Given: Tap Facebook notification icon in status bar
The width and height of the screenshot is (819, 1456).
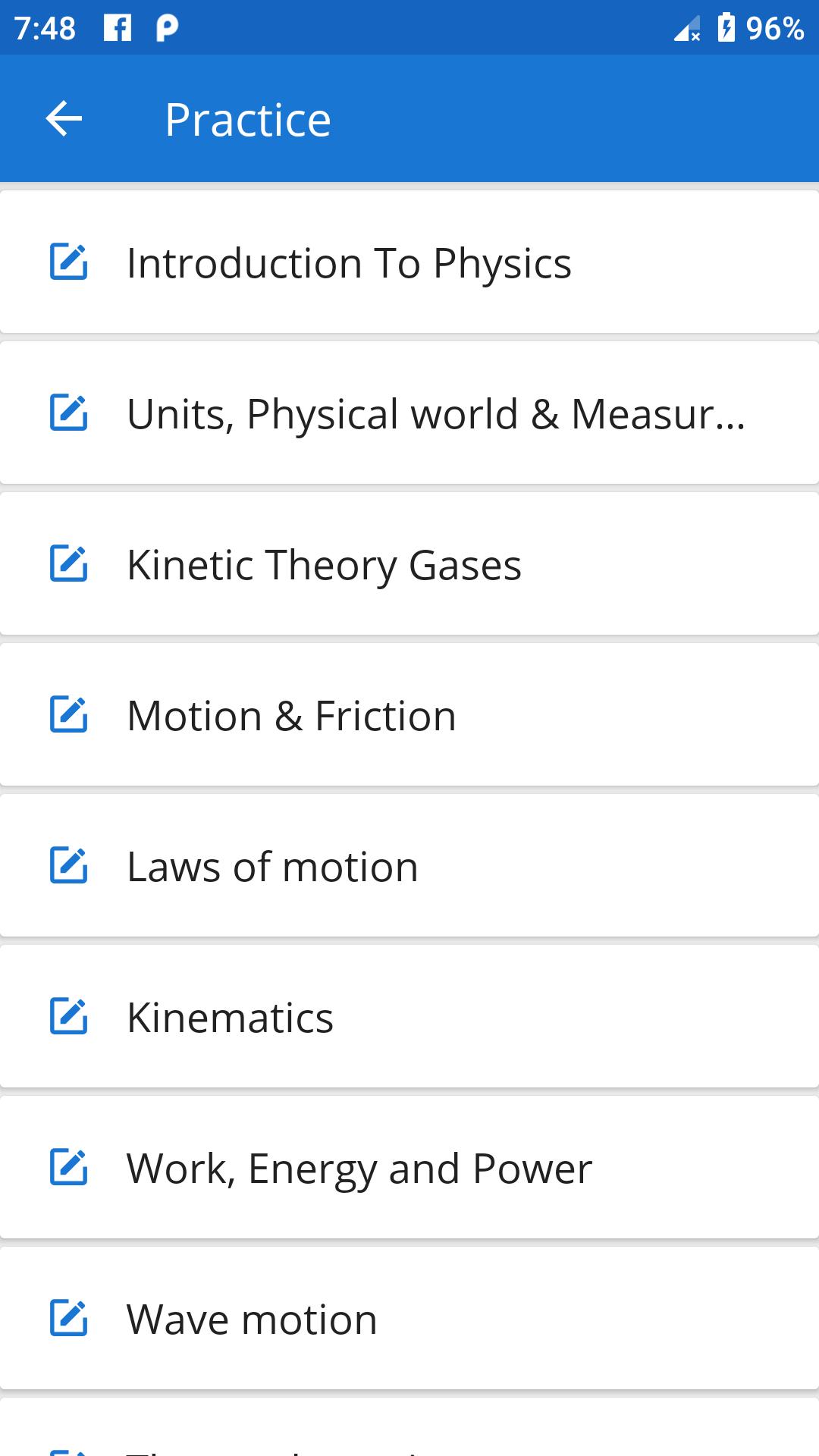Looking at the screenshot, I should [x=118, y=28].
